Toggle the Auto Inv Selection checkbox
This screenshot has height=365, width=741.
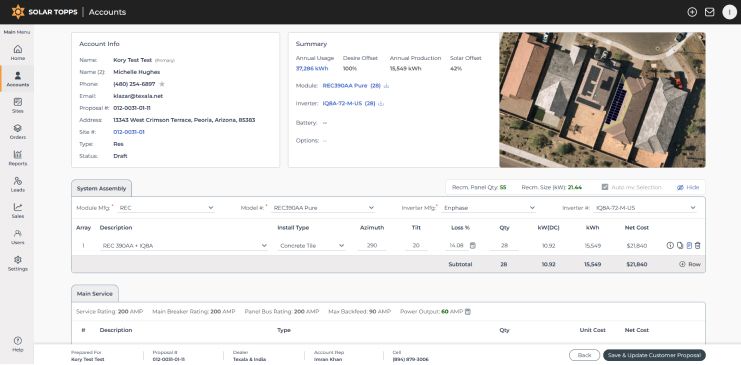604,187
